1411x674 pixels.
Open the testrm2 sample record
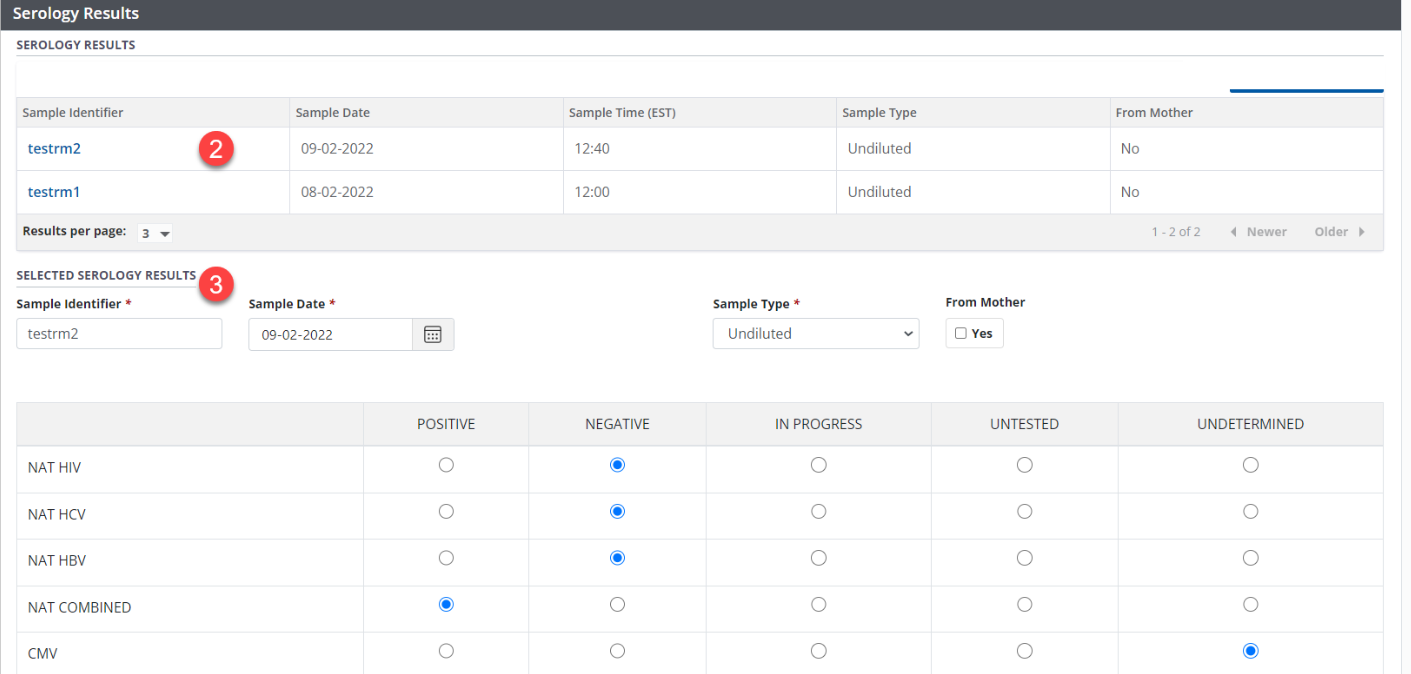pos(54,149)
